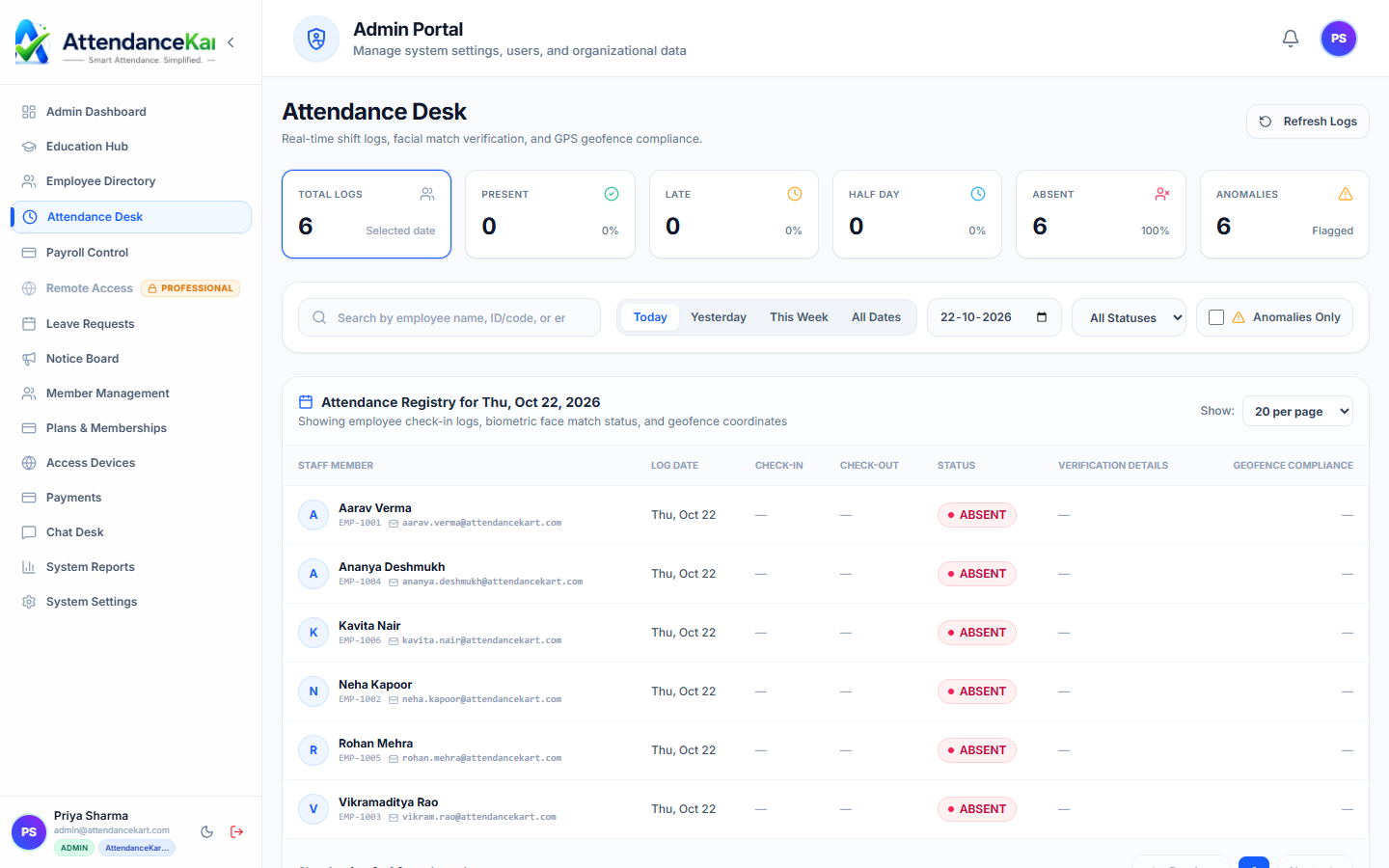Screen dimensions: 1389x868
Task: Toggle dark mode with the moon icon
Action: tap(206, 832)
